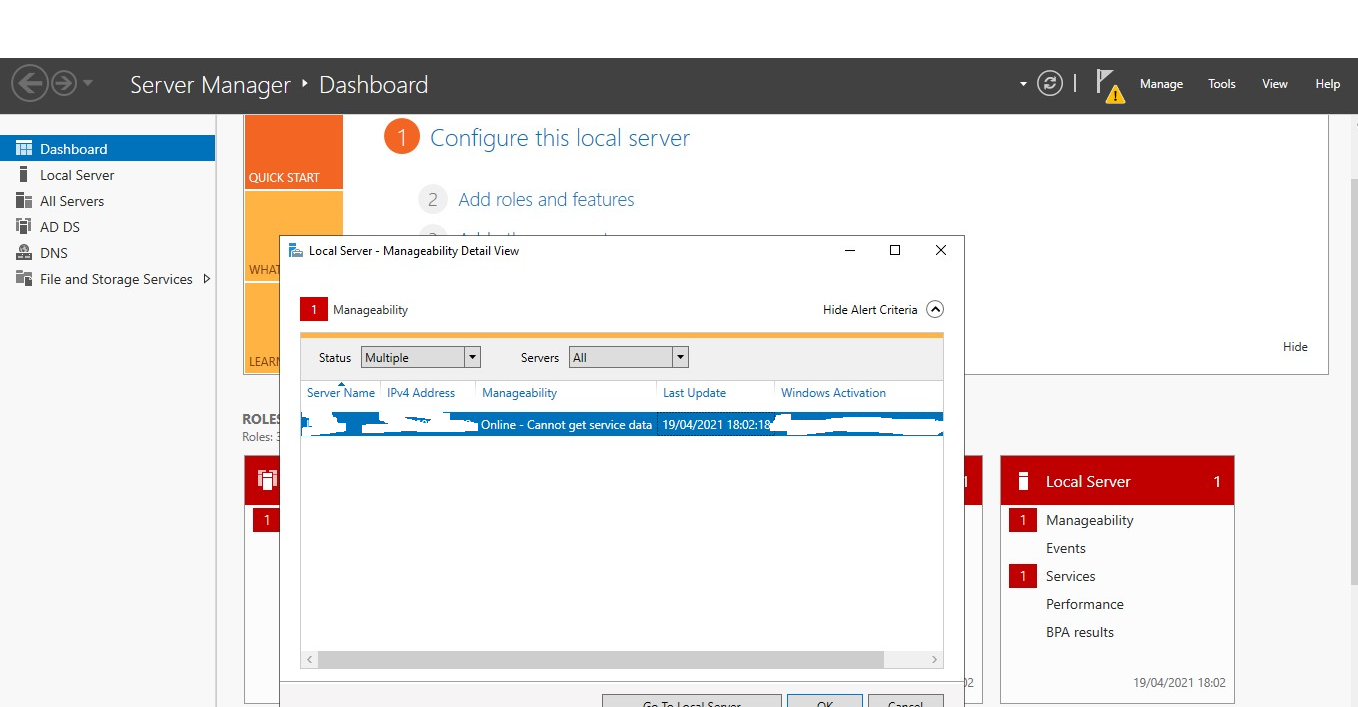Open All Servers in the left navigation

[x=108, y=201]
